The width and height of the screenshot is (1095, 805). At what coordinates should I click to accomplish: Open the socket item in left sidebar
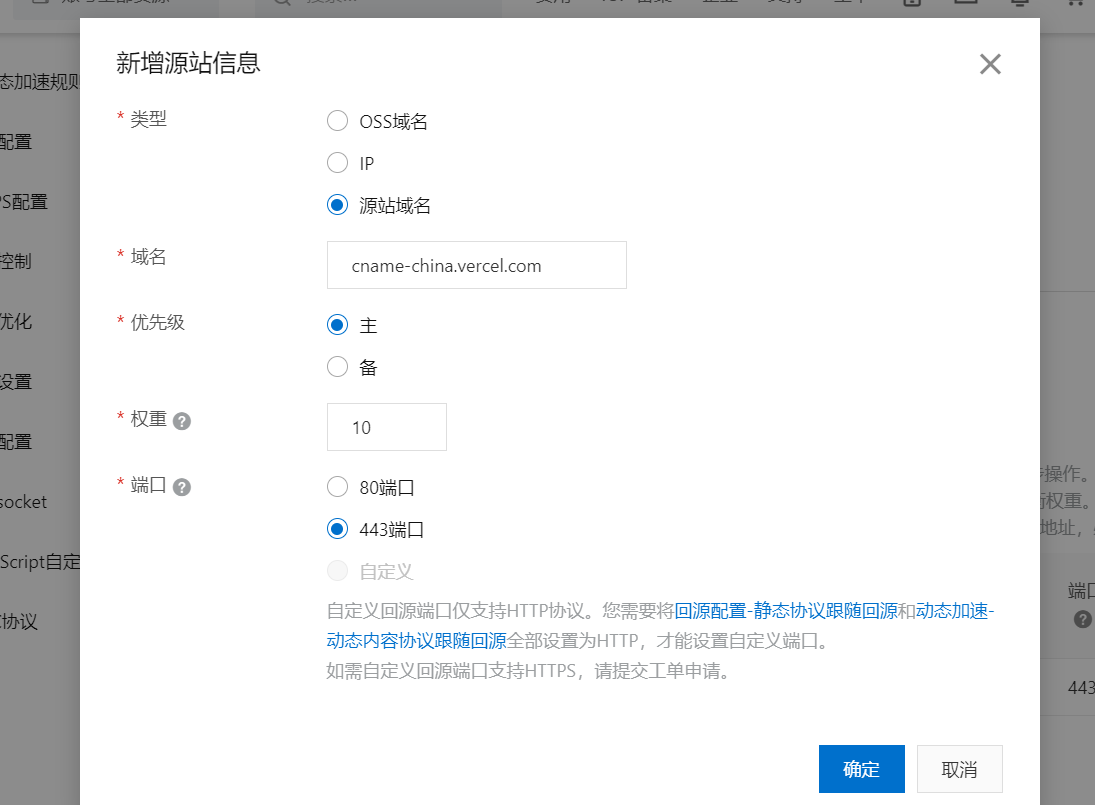pos(24,502)
